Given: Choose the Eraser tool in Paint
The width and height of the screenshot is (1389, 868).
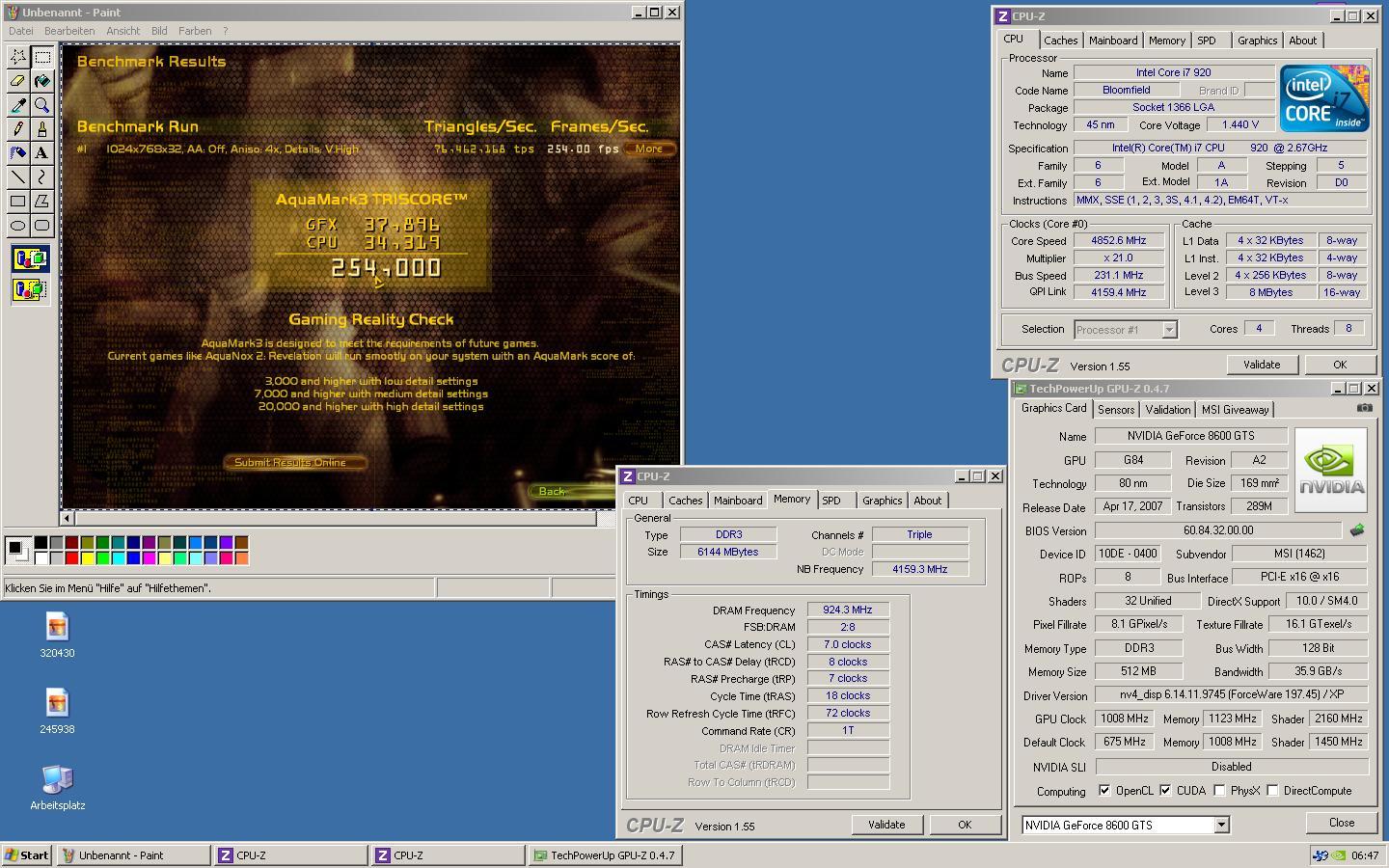Looking at the screenshot, I should point(17,81).
